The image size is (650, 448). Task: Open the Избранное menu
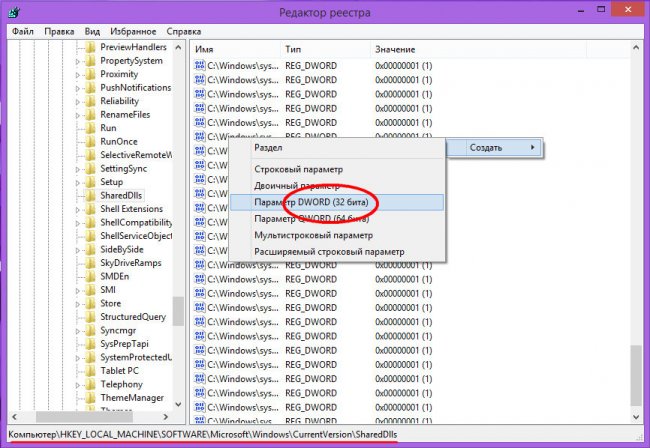tap(133, 31)
